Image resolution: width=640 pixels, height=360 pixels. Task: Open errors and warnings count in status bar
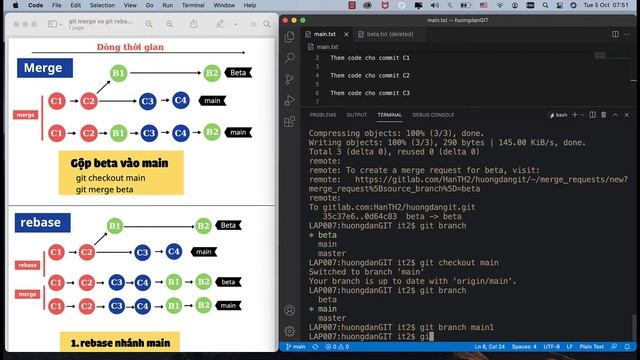click(x=337, y=347)
